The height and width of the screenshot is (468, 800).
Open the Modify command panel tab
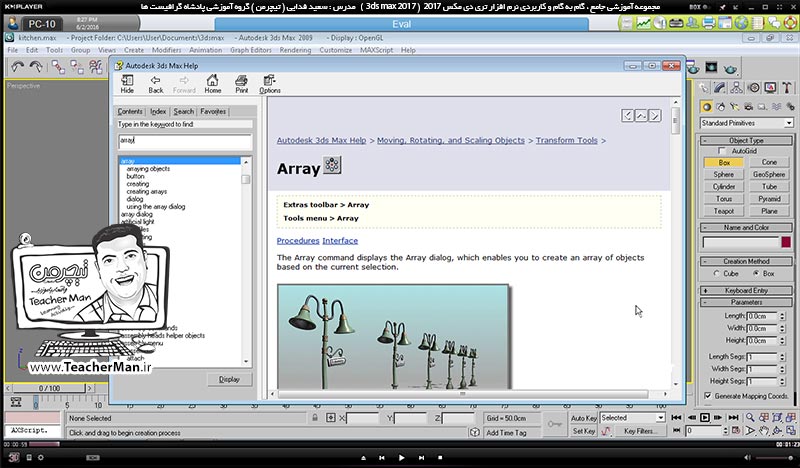(x=719, y=88)
